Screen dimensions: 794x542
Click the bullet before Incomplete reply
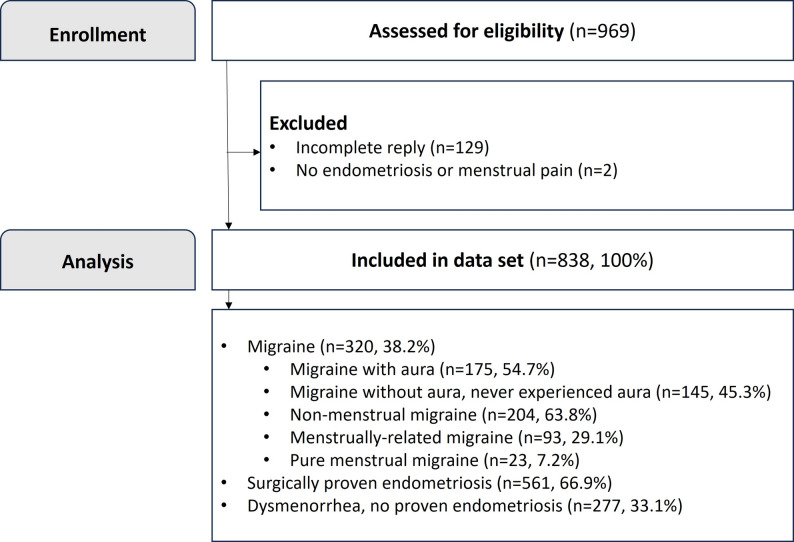[x=273, y=147]
